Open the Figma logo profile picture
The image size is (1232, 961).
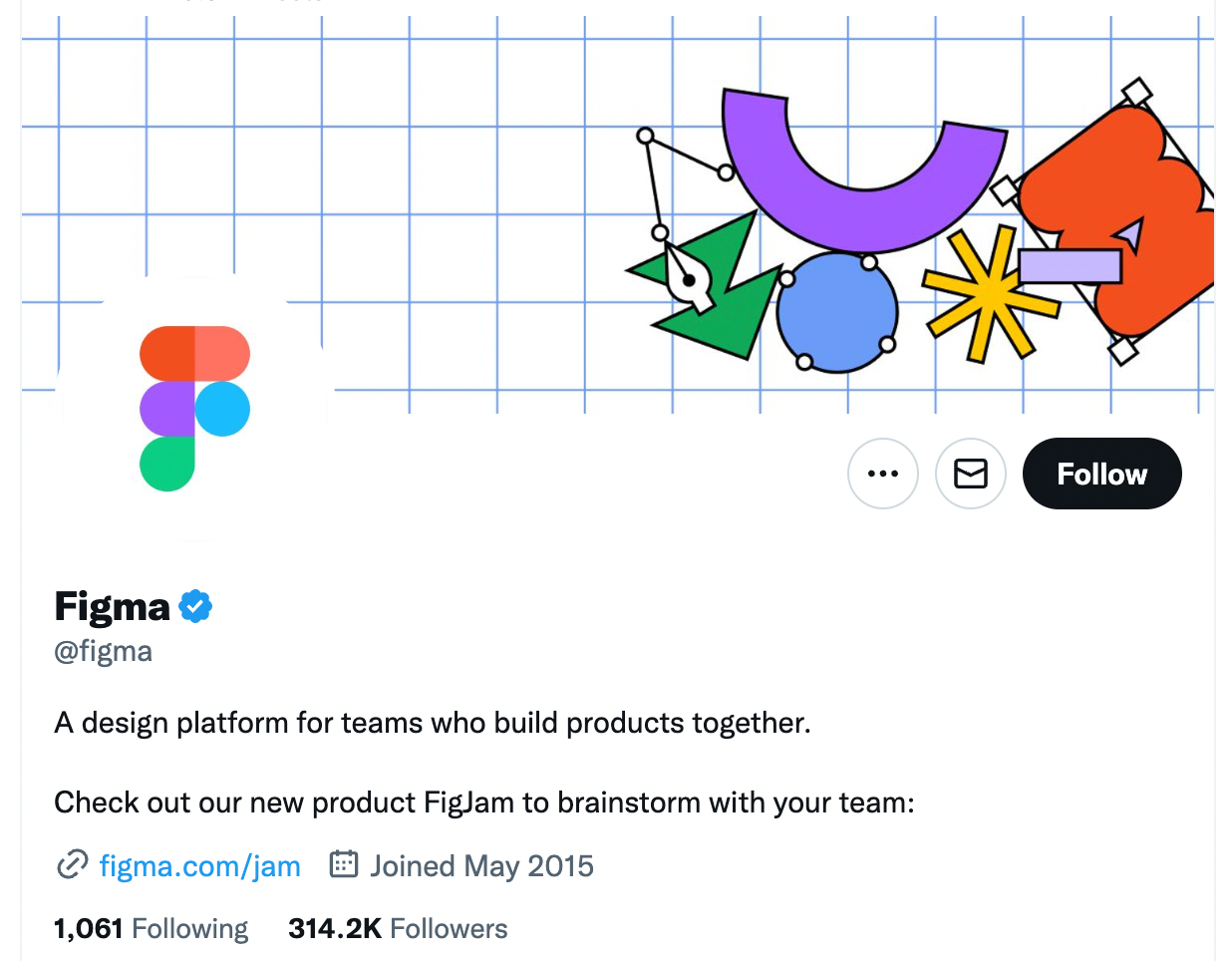194,408
